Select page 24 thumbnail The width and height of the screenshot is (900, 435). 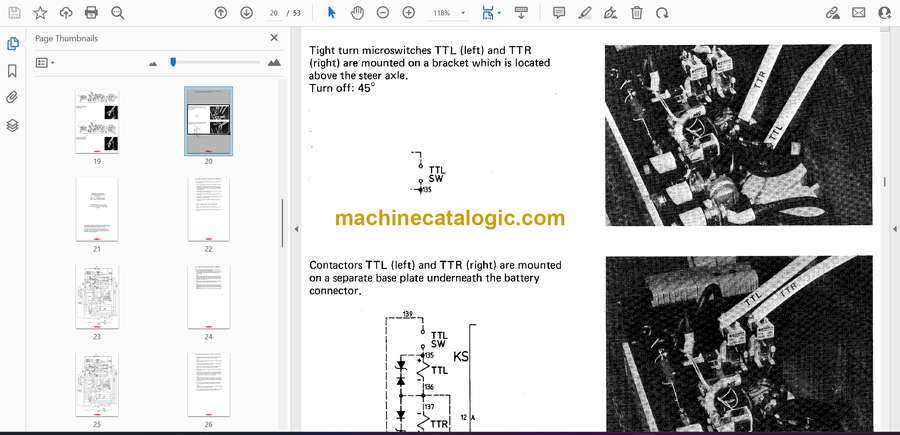pos(208,297)
